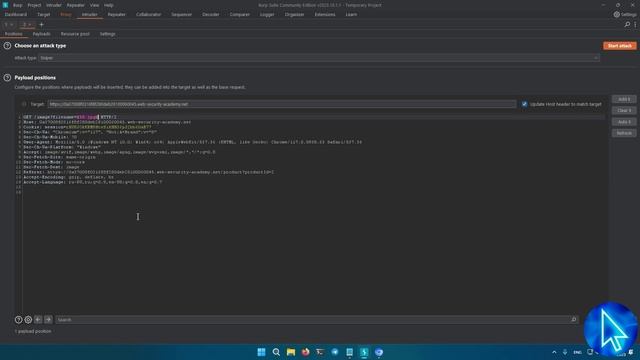The image size is (640, 360).
Task: Go to next search match arrow
Action: point(48,320)
